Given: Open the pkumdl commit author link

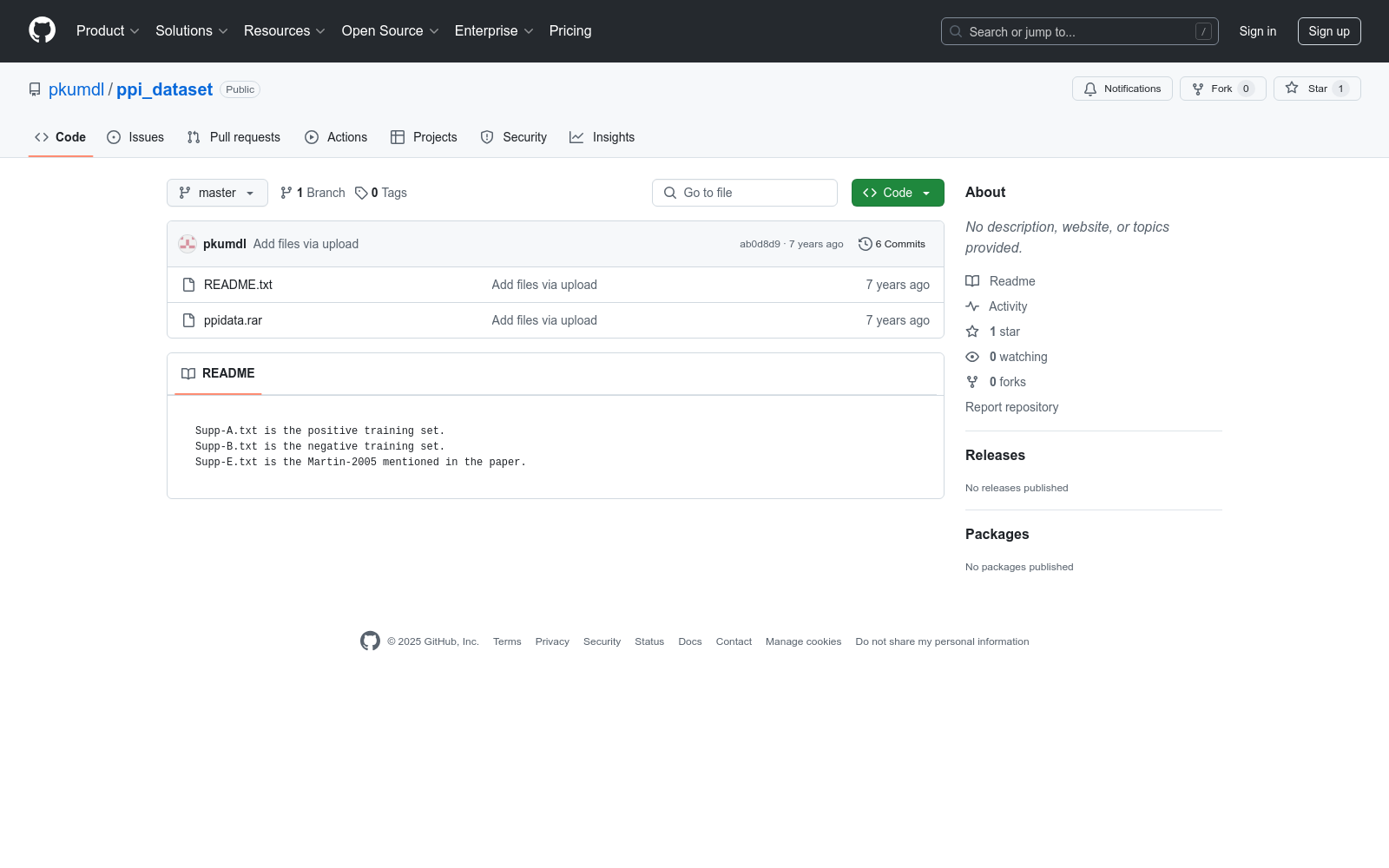Looking at the screenshot, I should click(x=225, y=244).
